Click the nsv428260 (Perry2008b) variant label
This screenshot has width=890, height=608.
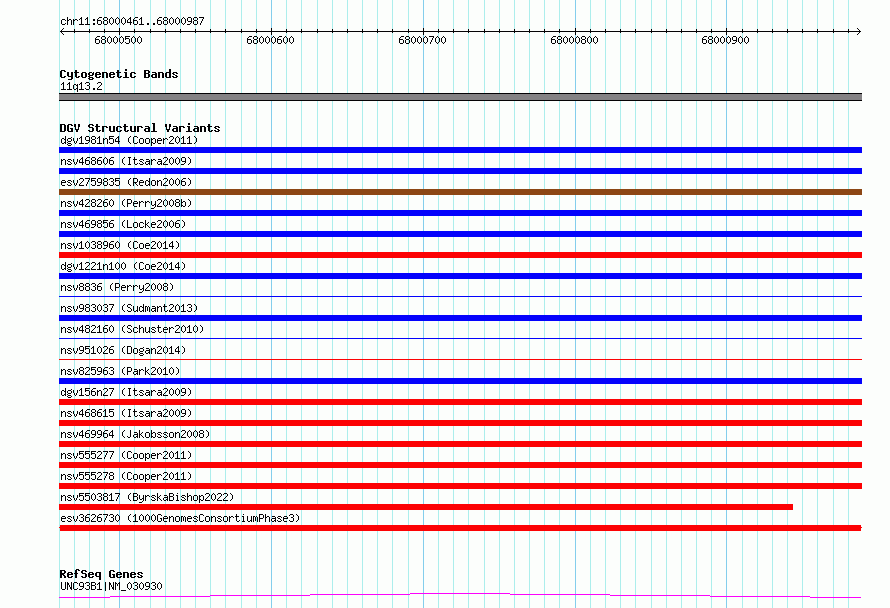(126, 203)
